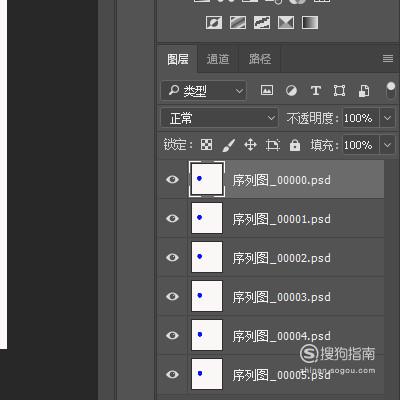
Task: Add an Invert adjustment layer
Action: click(214, 23)
